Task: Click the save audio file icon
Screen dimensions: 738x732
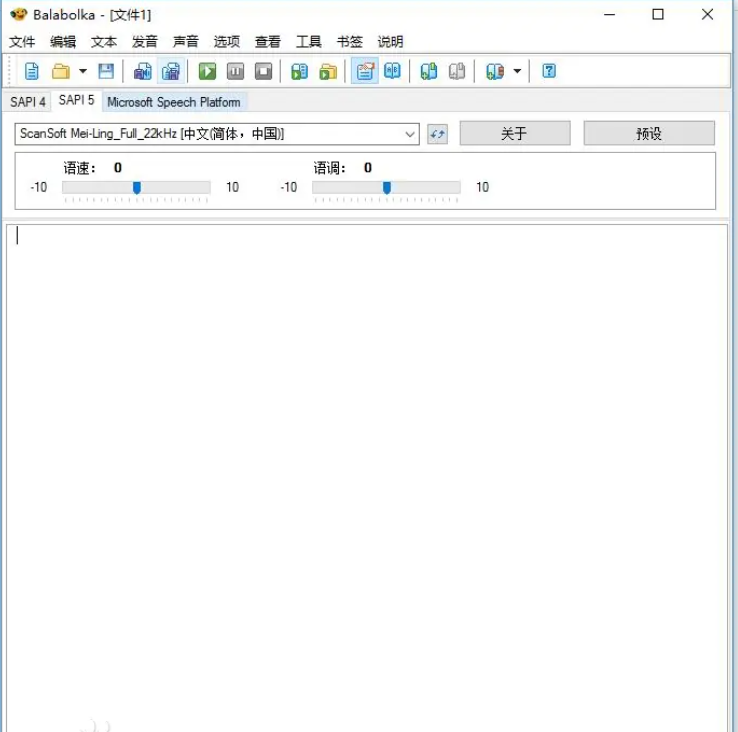Action: point(142,72)
